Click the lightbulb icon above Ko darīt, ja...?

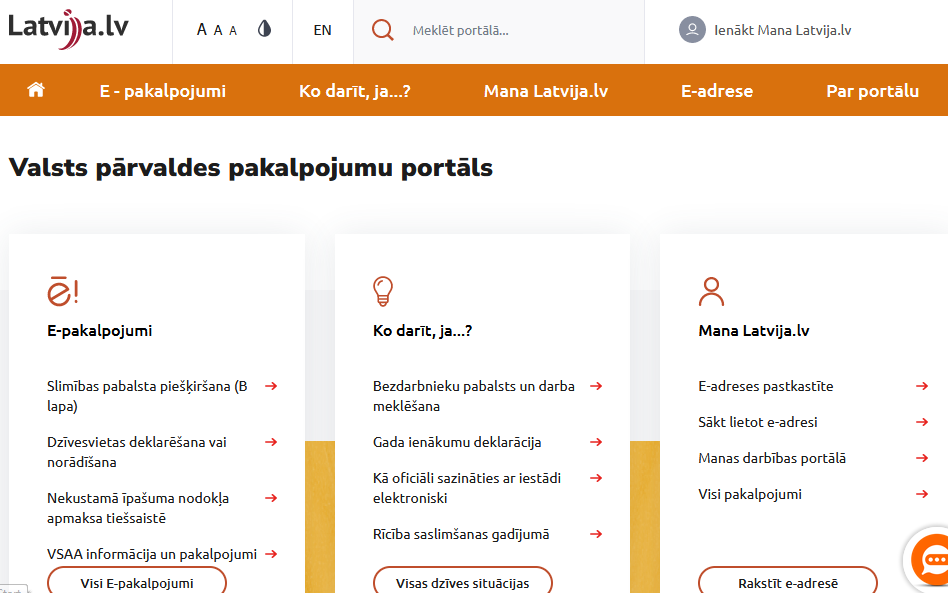pos(383,291)
